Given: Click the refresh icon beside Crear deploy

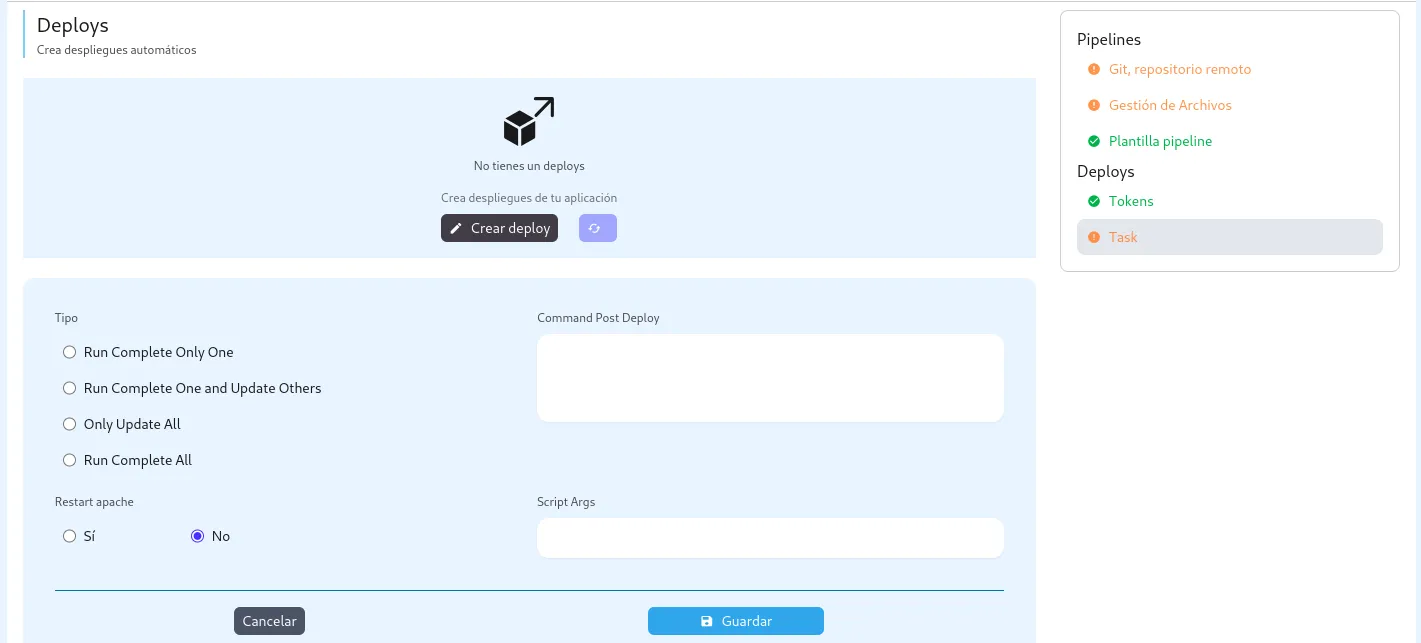Looking at the screenshot, I should pyautogui.click(x=598, y=228).
